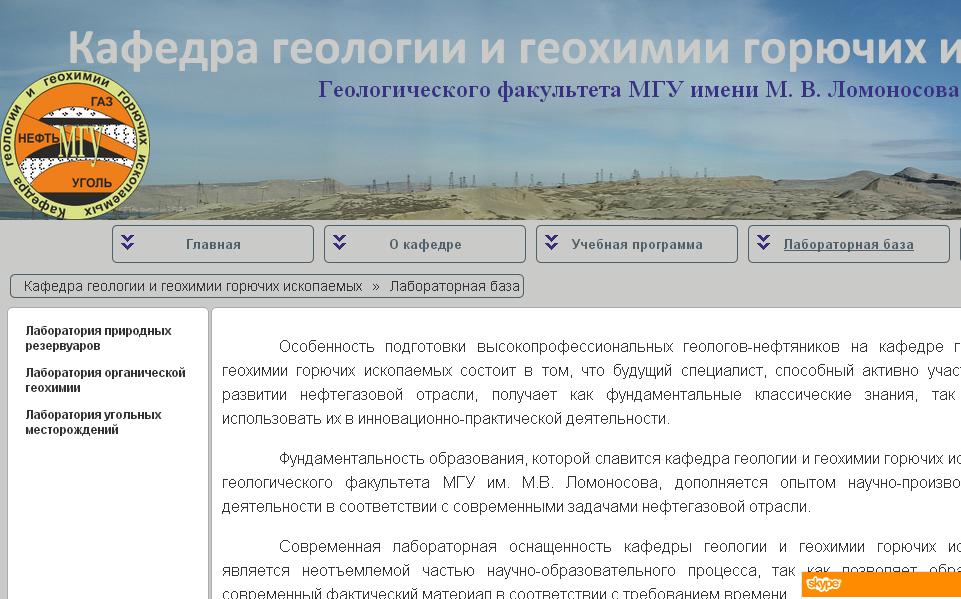Click the Skype logo in the orange widget
Viewport: 961px width, 599px height.
point(823,584)
